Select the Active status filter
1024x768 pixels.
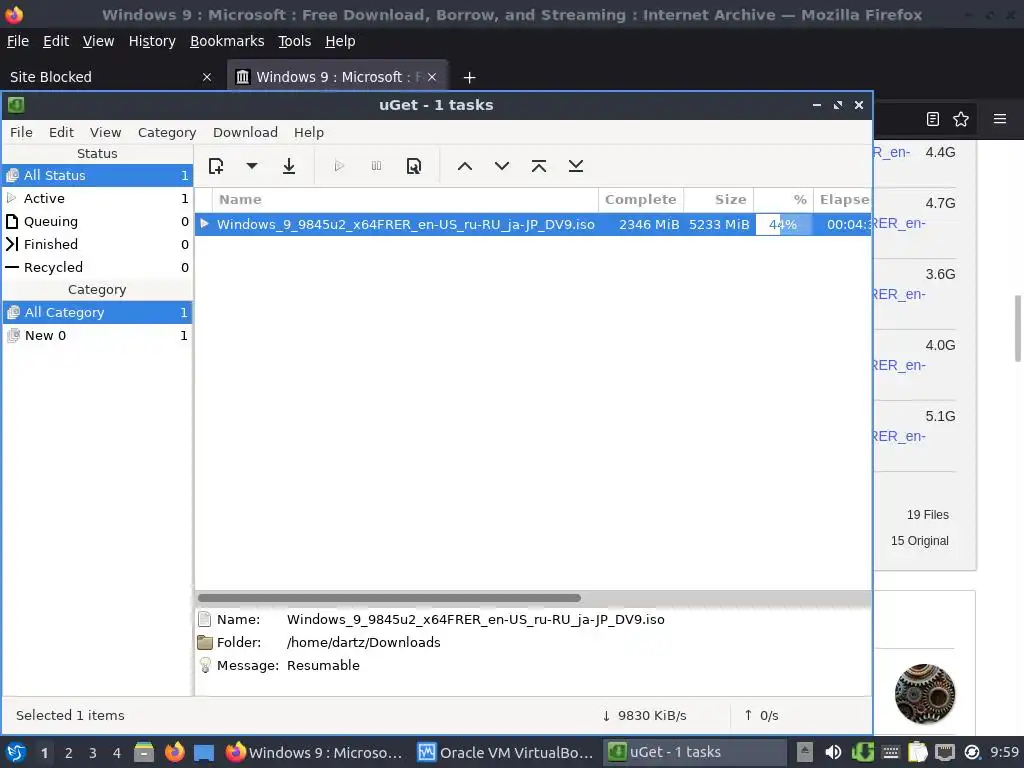[x=97, y=198]
